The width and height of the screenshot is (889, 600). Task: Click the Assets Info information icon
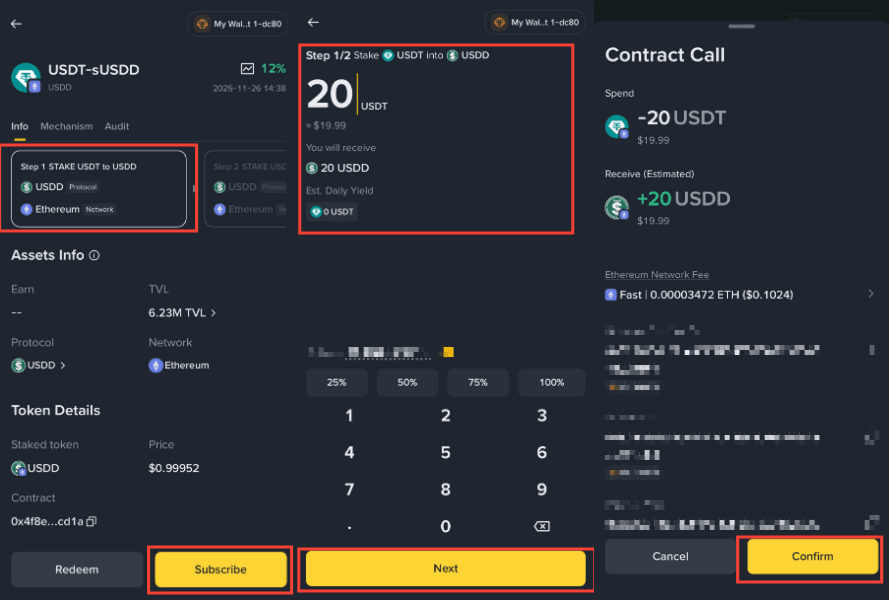coord(94,255)
